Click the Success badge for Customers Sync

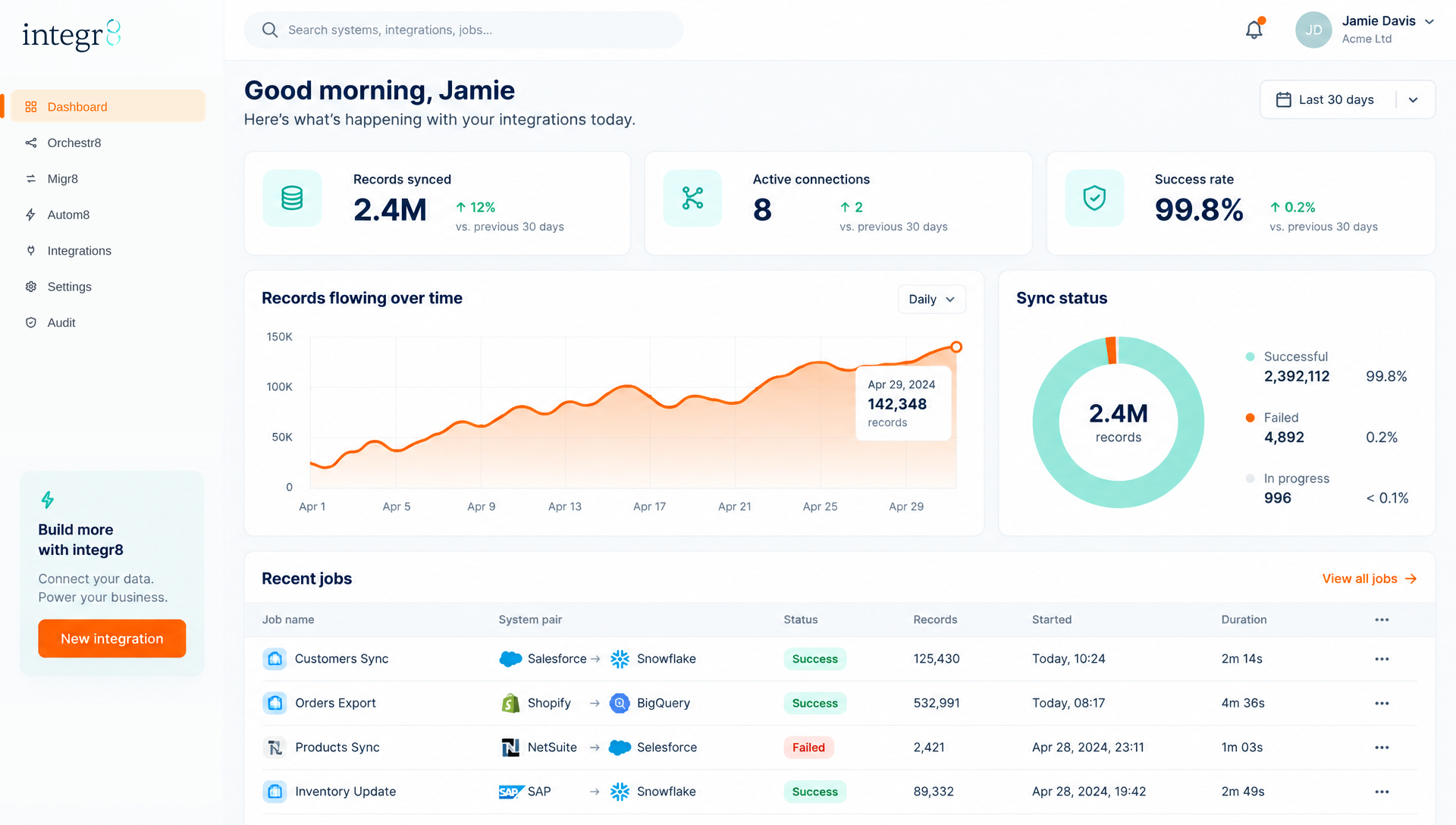pyautogui.click(x=815, y=659)
